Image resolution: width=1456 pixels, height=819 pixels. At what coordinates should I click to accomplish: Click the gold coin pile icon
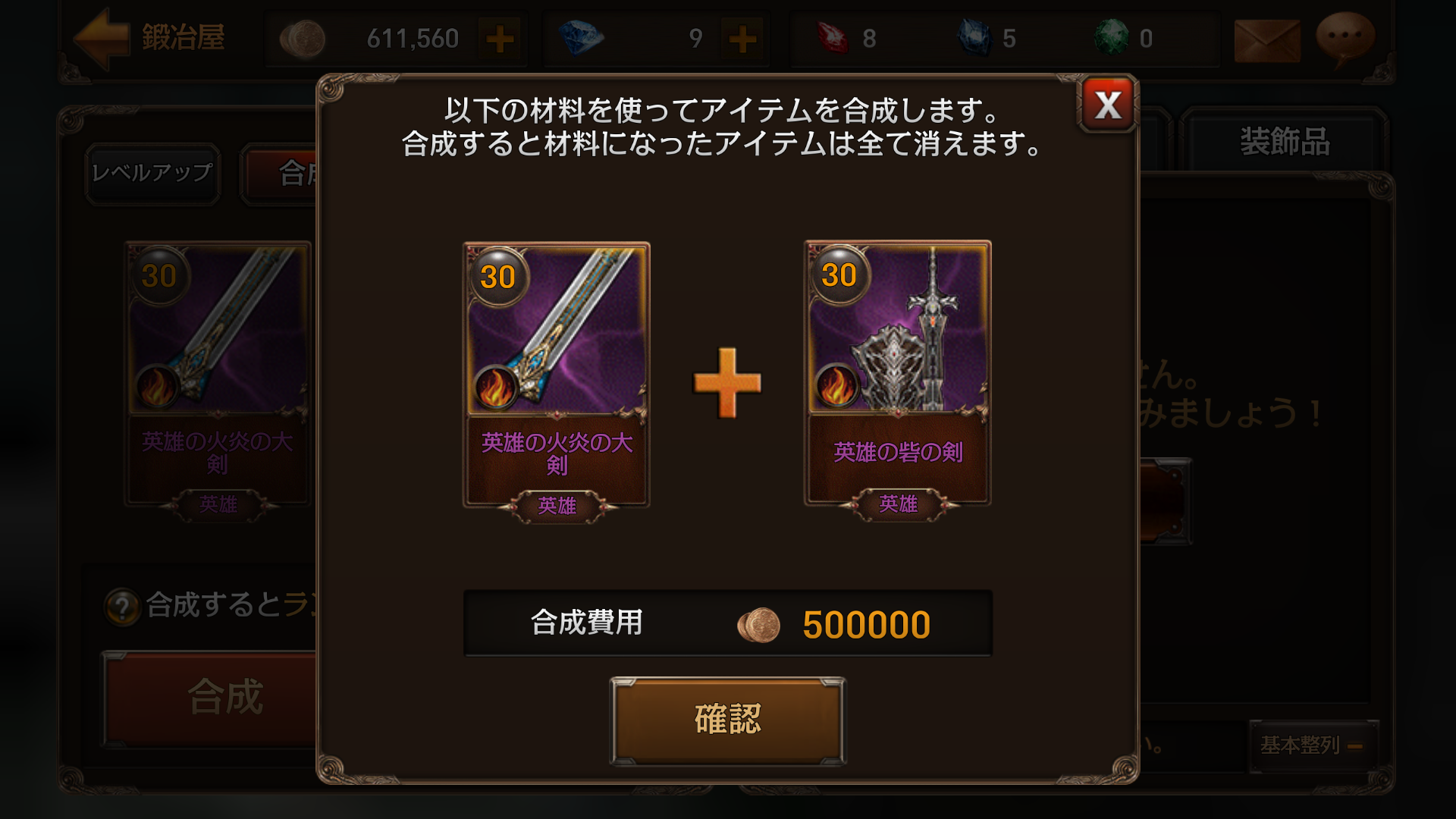tap(303, 39)
